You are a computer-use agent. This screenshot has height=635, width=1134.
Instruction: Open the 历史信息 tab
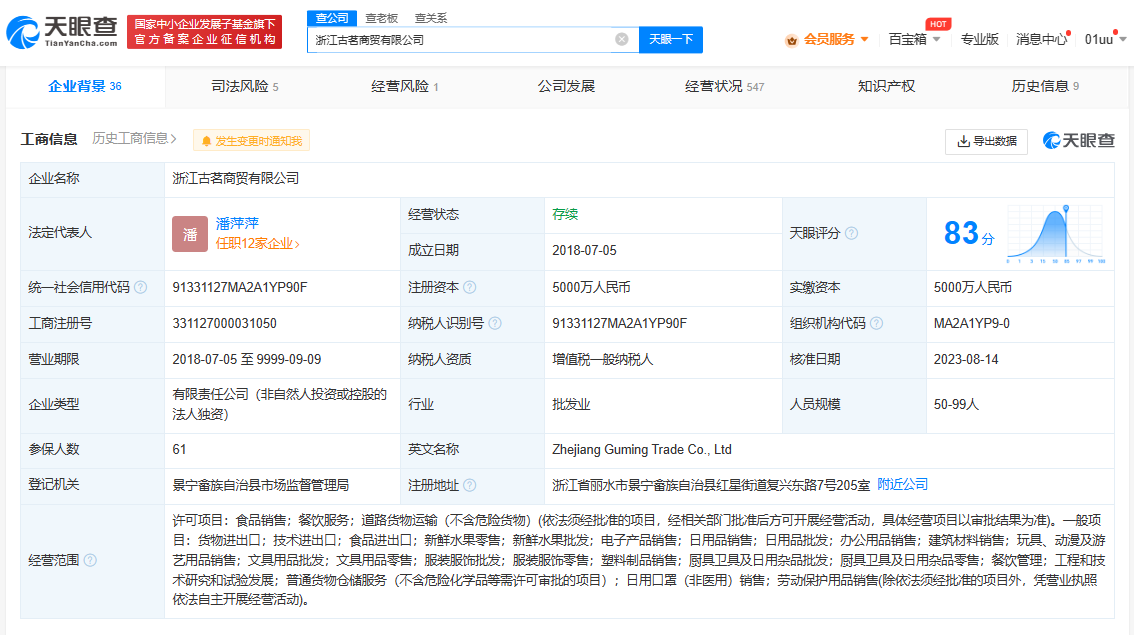tap(1045, 87)
